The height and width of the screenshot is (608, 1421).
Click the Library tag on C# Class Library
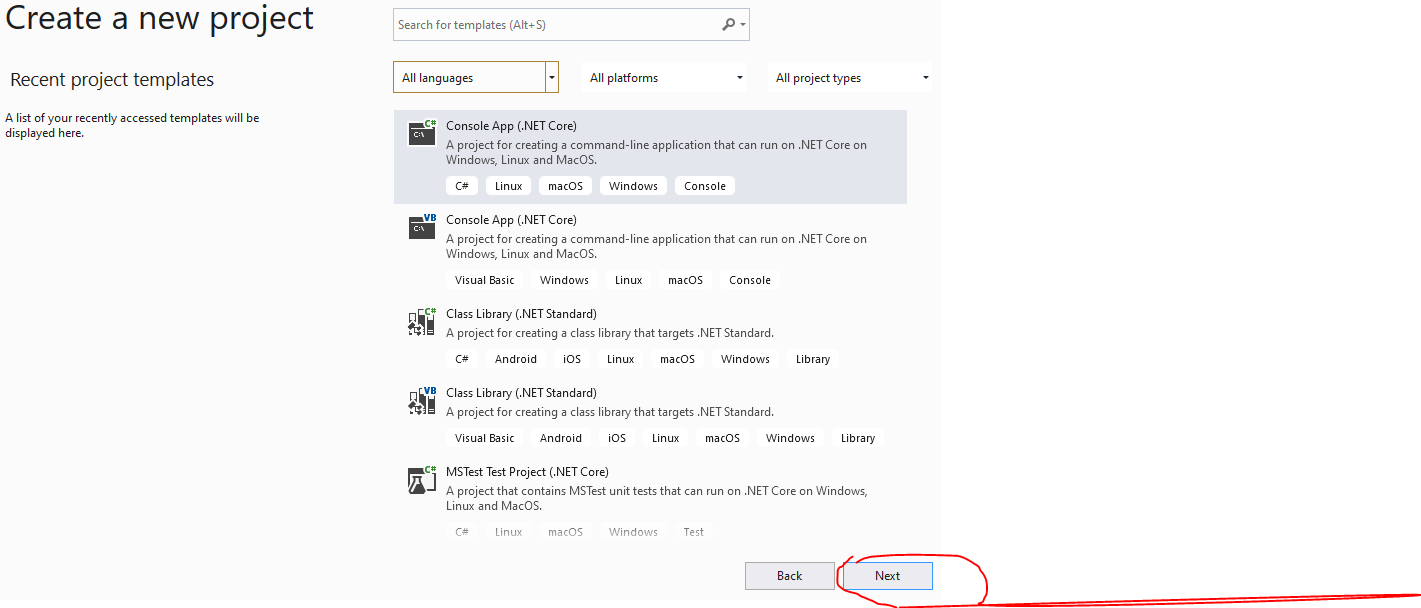point(813,359)
